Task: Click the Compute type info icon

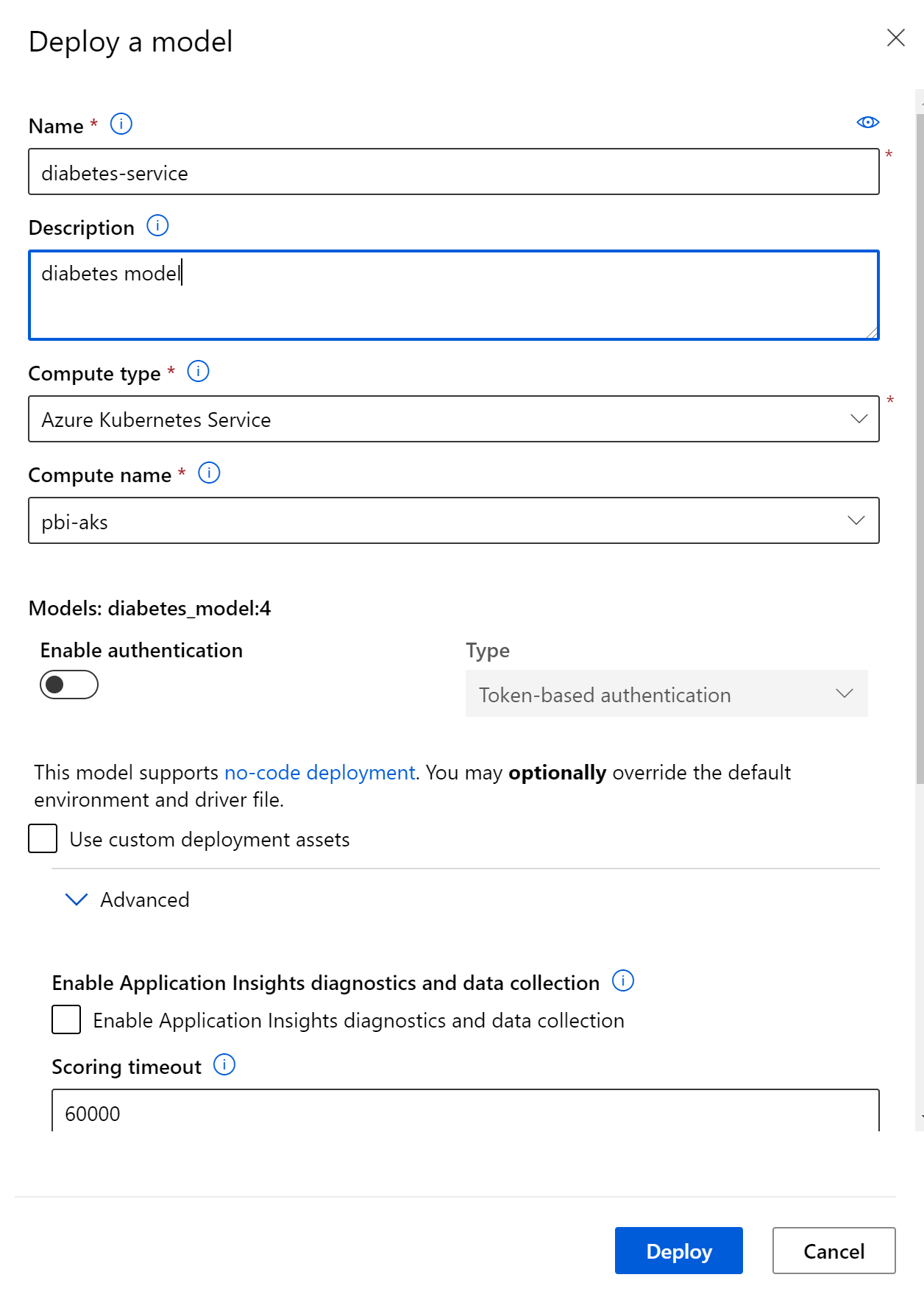Action: tap(198, 372)
